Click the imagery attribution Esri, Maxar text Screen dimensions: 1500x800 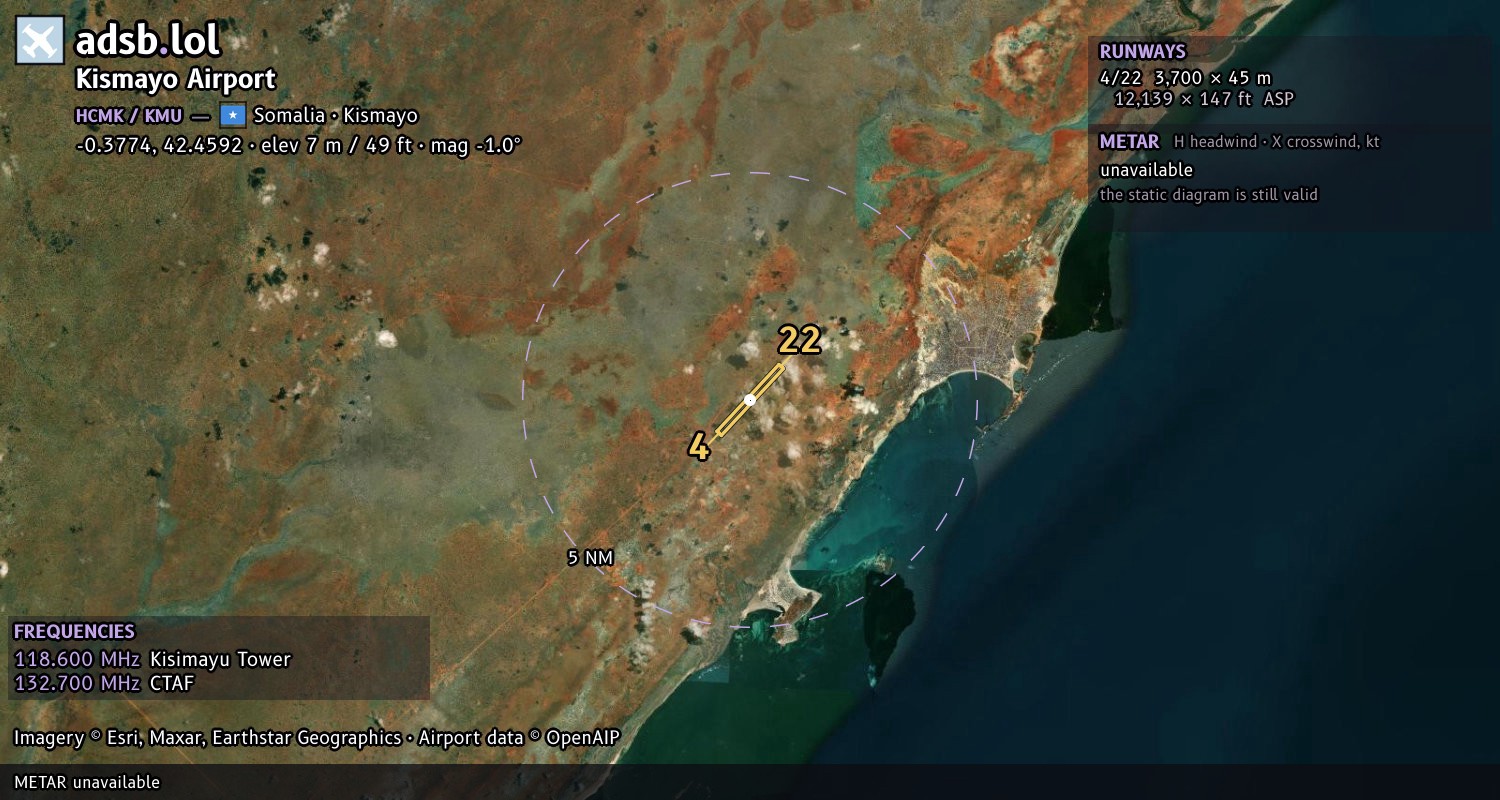[207, 738]
